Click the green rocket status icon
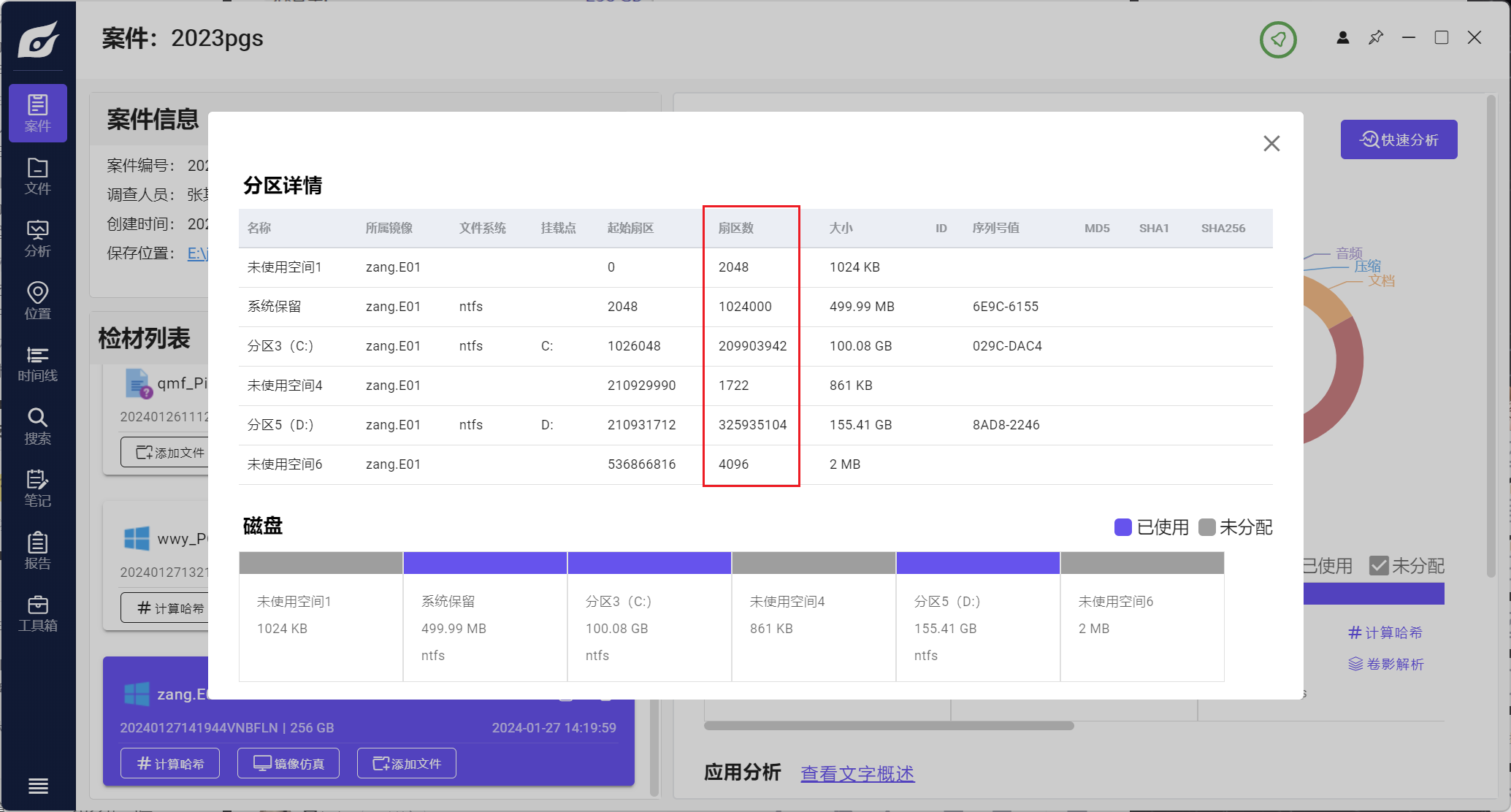This screenshot has height=812, width=1511. tap(1278, 39)
